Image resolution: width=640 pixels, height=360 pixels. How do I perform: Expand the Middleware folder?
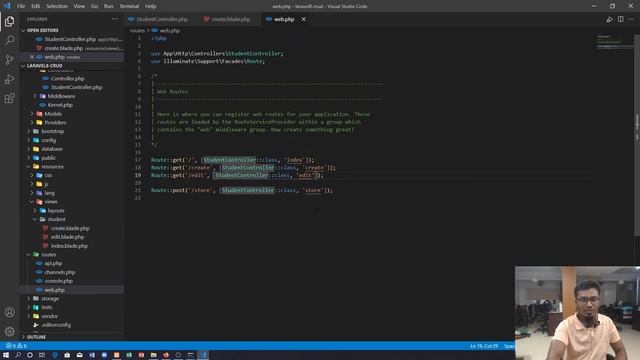61,96
